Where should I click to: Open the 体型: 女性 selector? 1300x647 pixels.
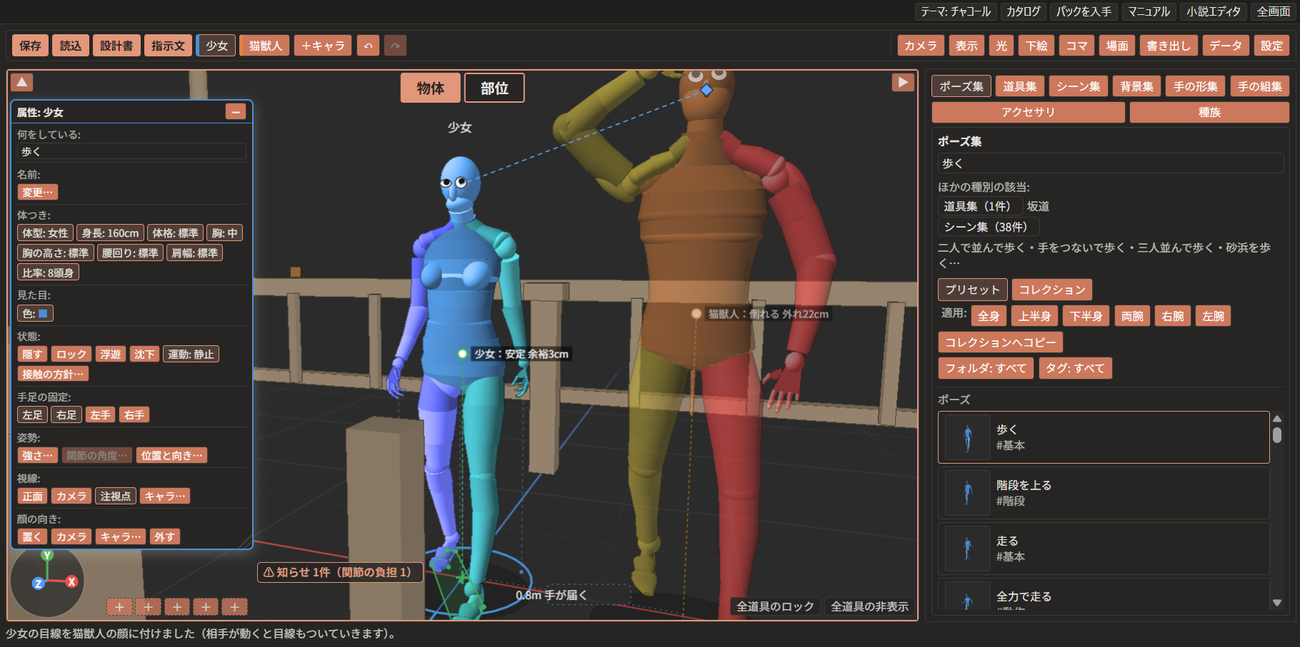[45, 233]
